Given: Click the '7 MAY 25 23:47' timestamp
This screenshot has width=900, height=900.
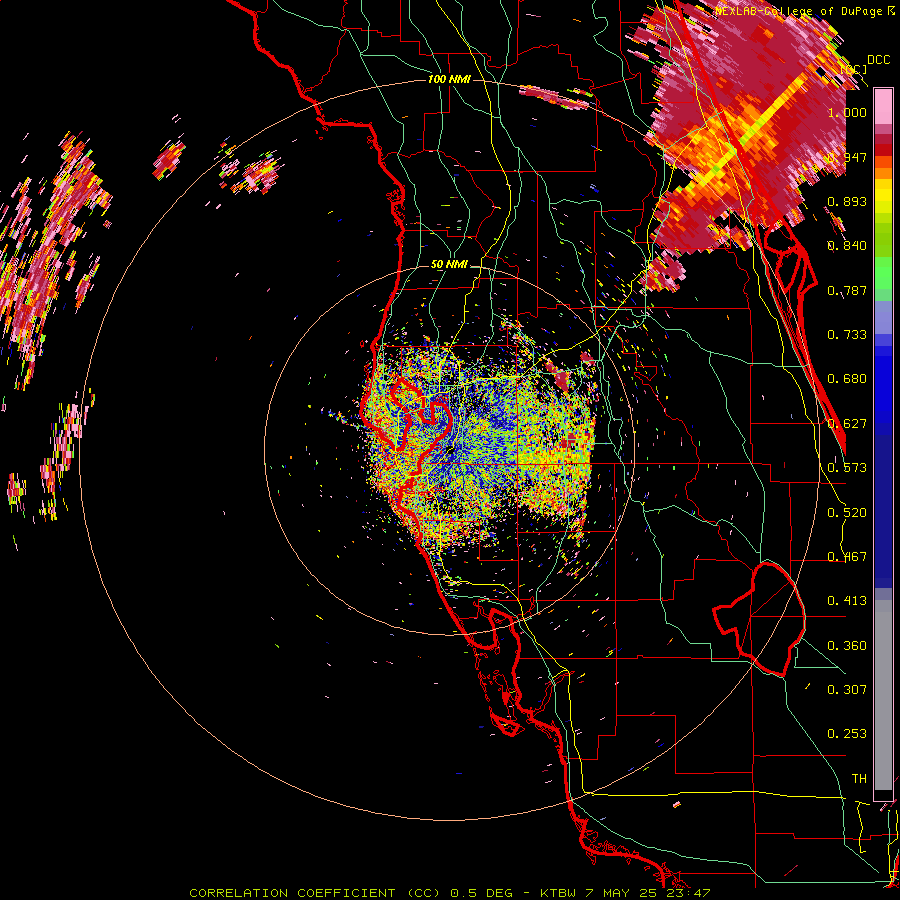Looking at the screenshot, I should coord(648,893).
